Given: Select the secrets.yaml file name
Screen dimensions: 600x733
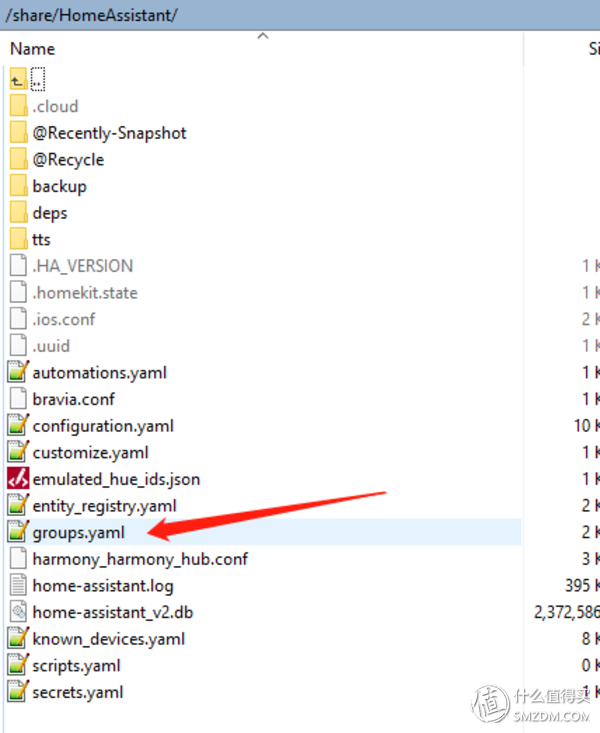Looking at the screenshot, I should (78, 692).
